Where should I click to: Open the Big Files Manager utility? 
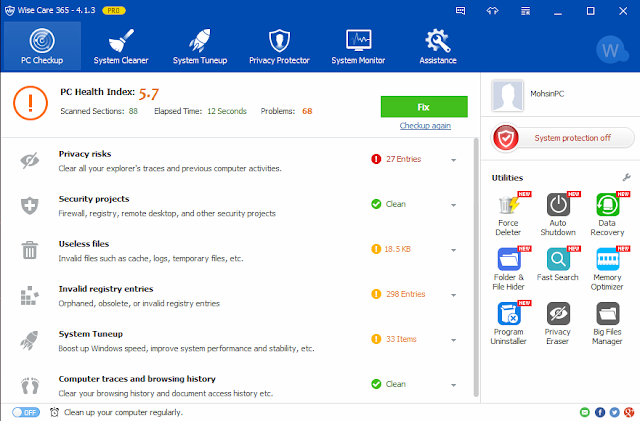pos(607,323)
